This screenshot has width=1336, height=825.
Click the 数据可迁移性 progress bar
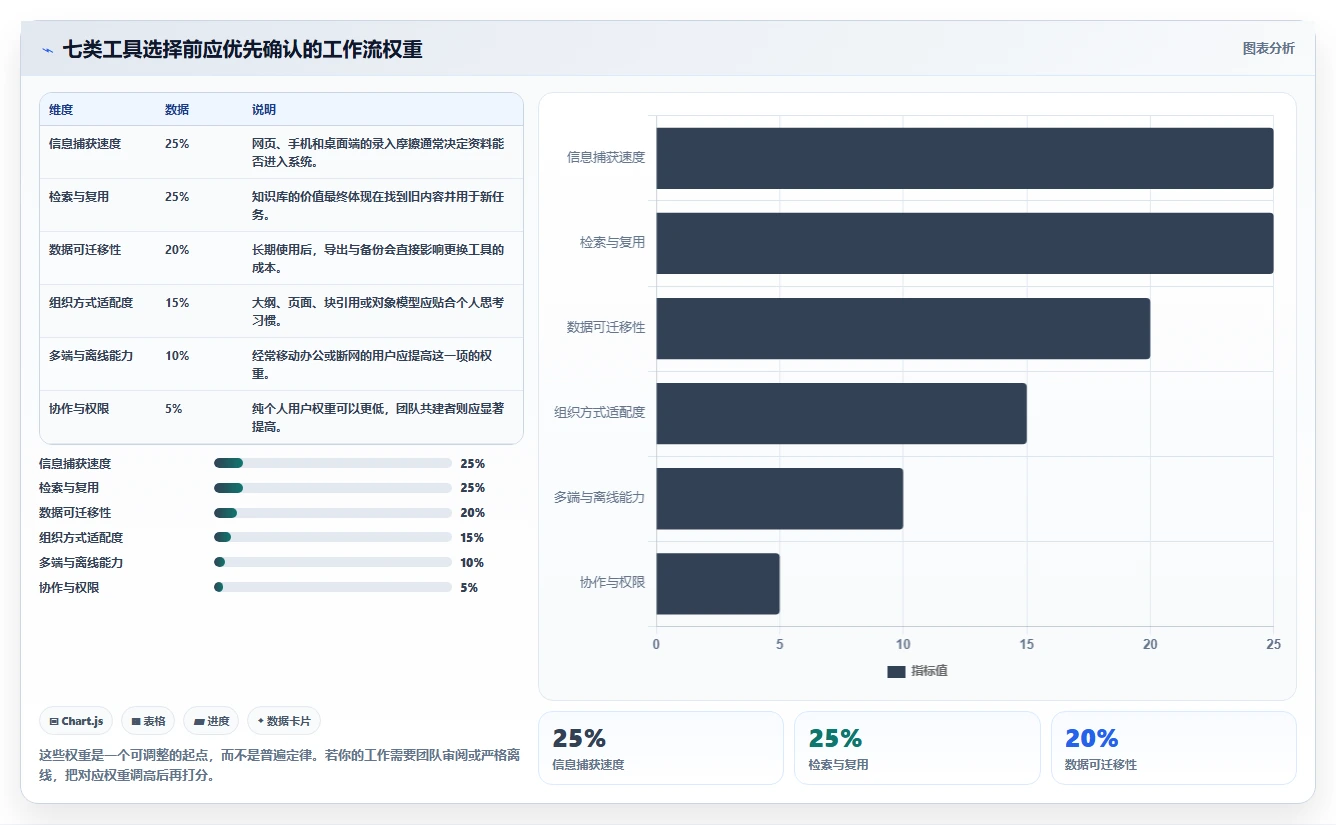click(x=333, y=513)
